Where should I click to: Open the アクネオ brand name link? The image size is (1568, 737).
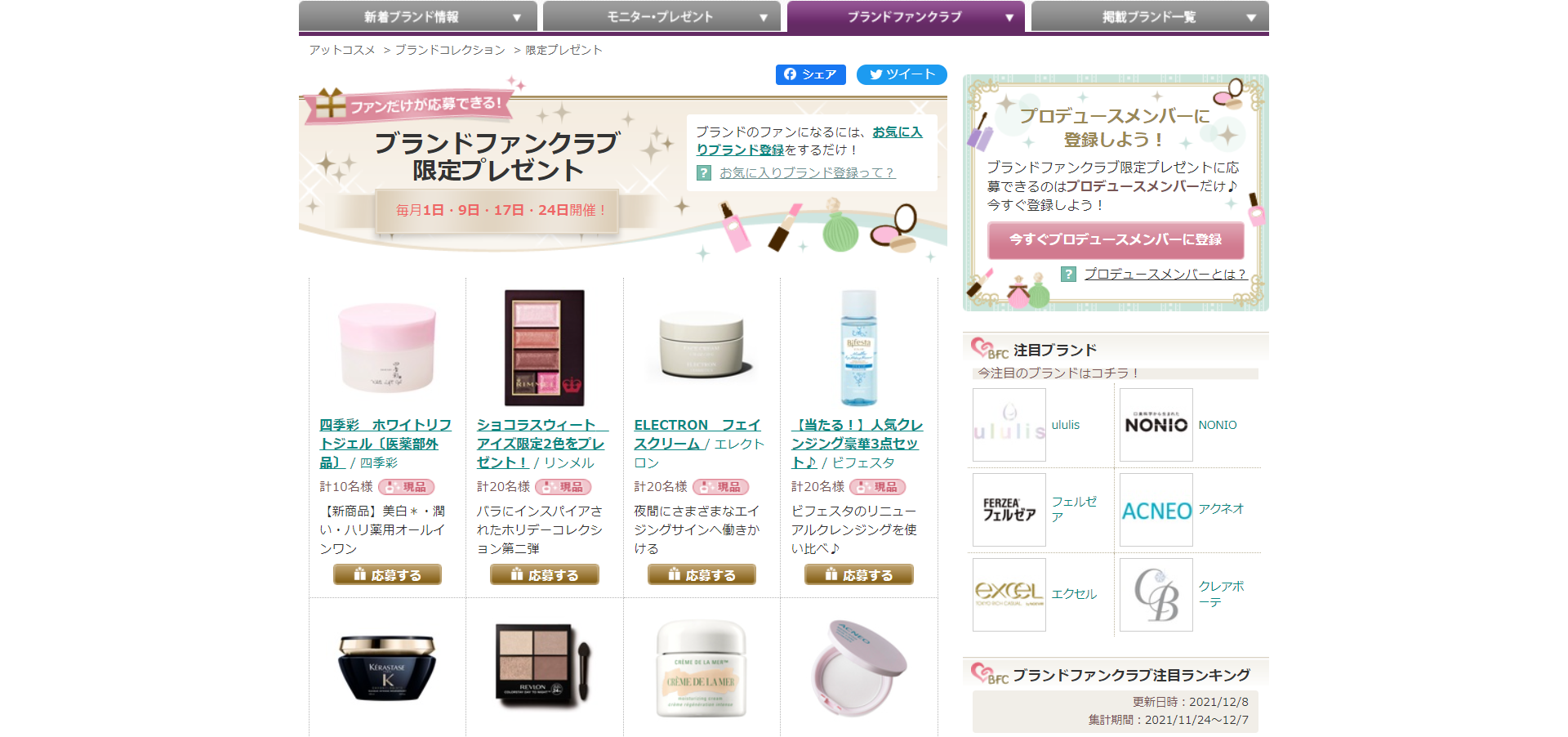pyautogui.click(x=1221, y=509)
